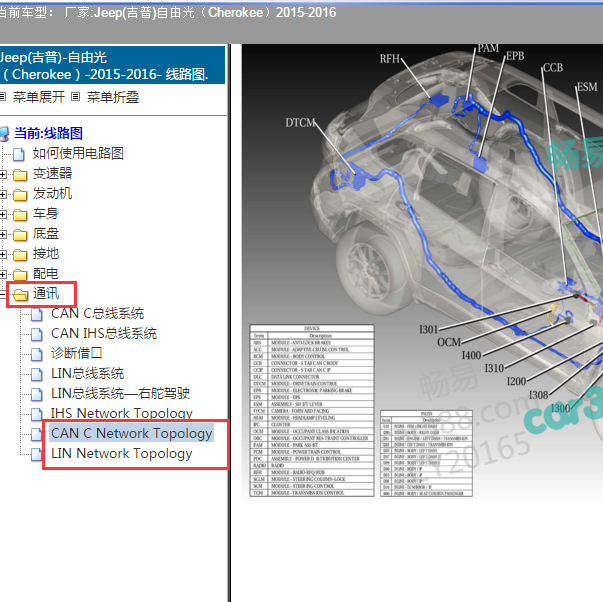603x602 pixels.
Task: Click the small icon before 菜单展开
Action: click(3, 97)
